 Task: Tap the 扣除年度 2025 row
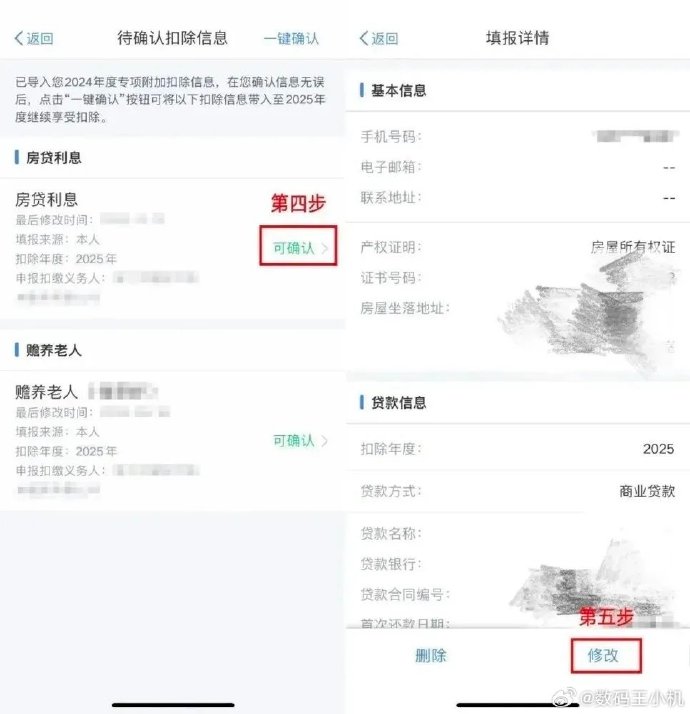click(518, 449)
